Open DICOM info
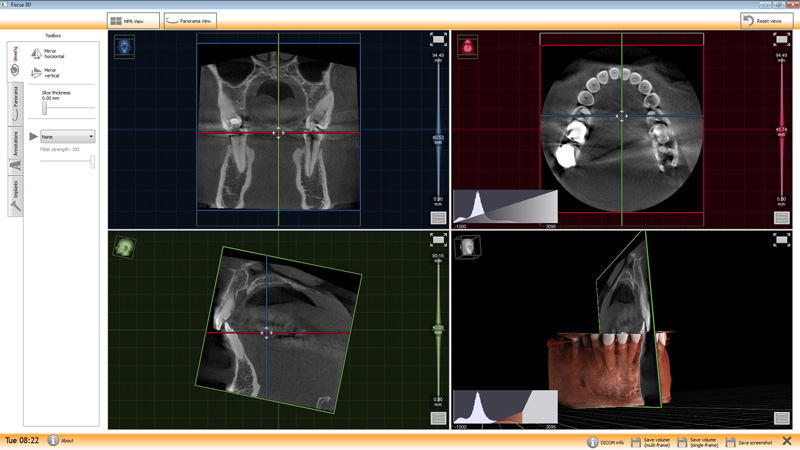The height and width of the screenshot is (450, 800). (x=592, y=440)
